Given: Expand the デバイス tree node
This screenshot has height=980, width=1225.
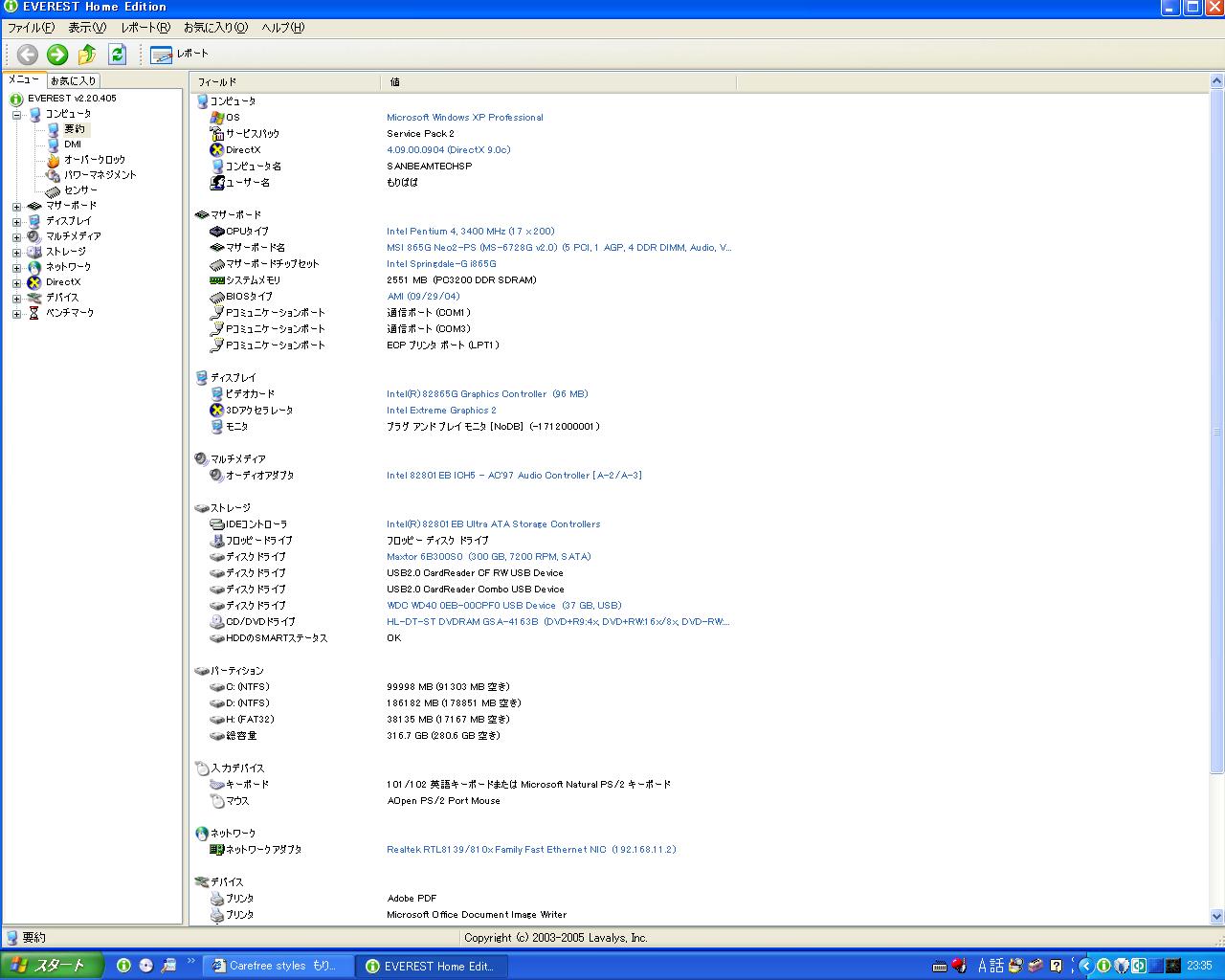Looking at the screenshot, I should [x=16, y=298].
